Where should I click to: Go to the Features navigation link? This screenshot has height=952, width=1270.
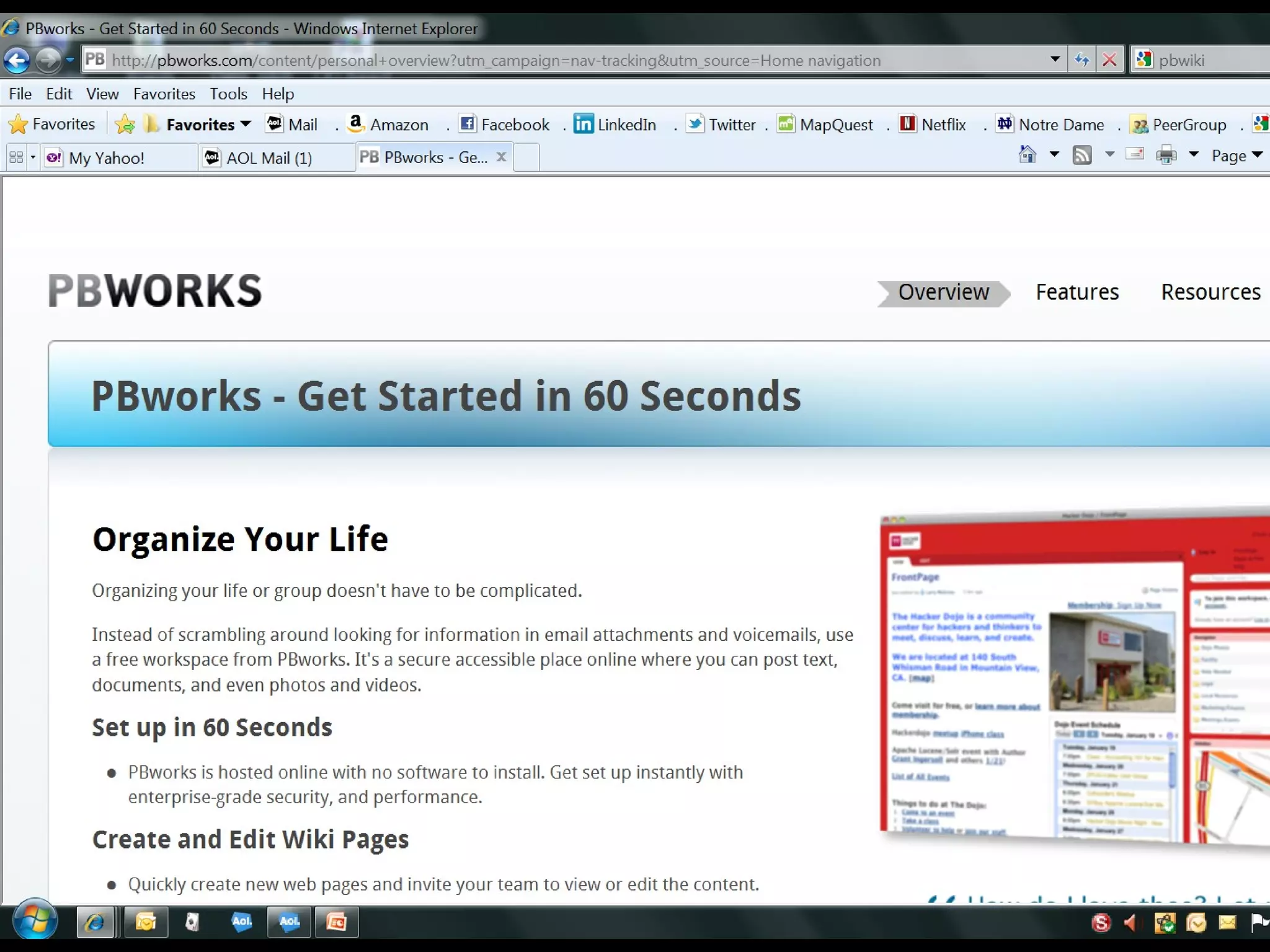click(x=1077, y=293)
